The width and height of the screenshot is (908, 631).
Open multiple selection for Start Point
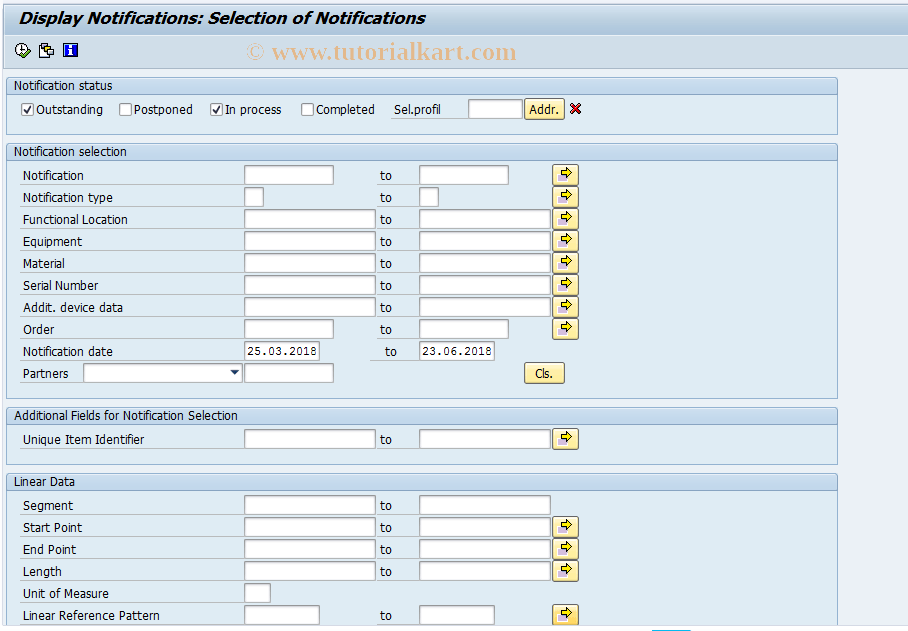click(x=565, y=526)
